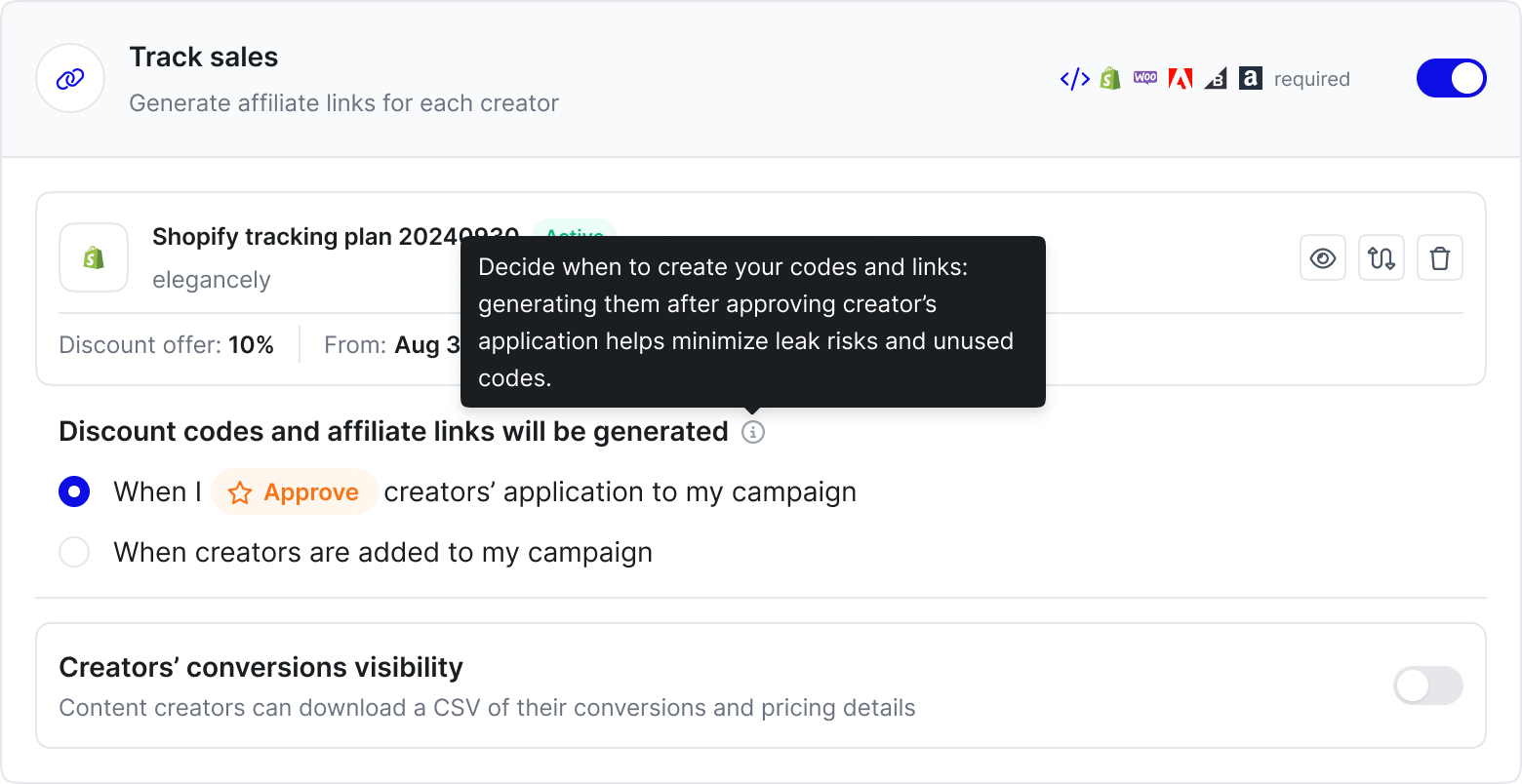Click the Amazon integration icon
1522x784 pixels.
tap(1251, 78)
